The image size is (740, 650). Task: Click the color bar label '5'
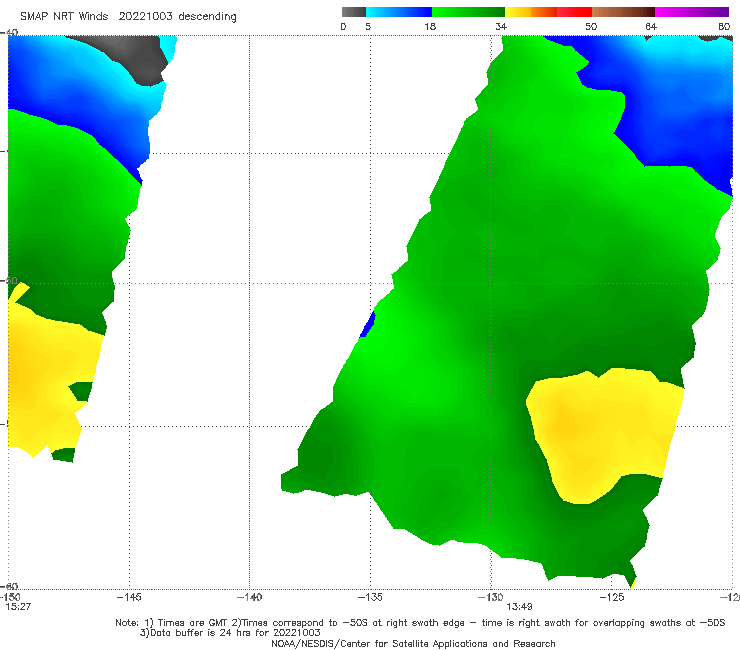368,27
